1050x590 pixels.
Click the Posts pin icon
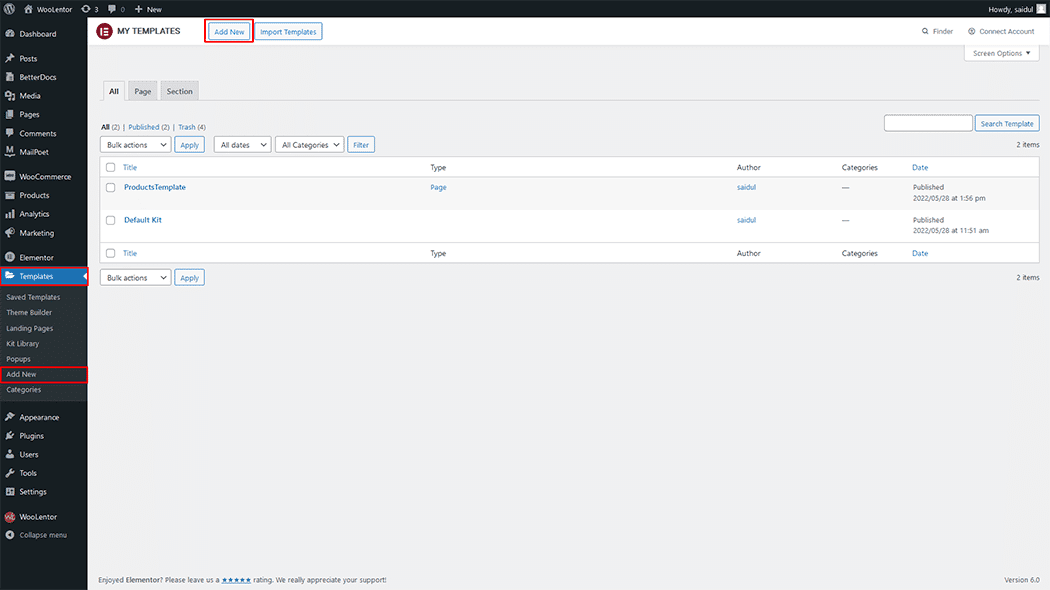coord(10,58)
